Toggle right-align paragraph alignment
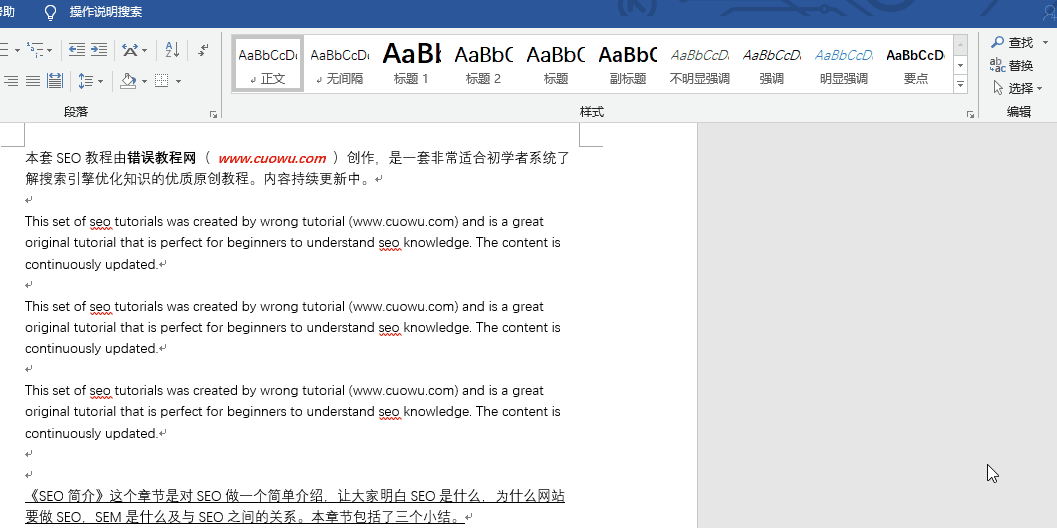This screenshot has width=1057, height=528. (x=11, y=81)
